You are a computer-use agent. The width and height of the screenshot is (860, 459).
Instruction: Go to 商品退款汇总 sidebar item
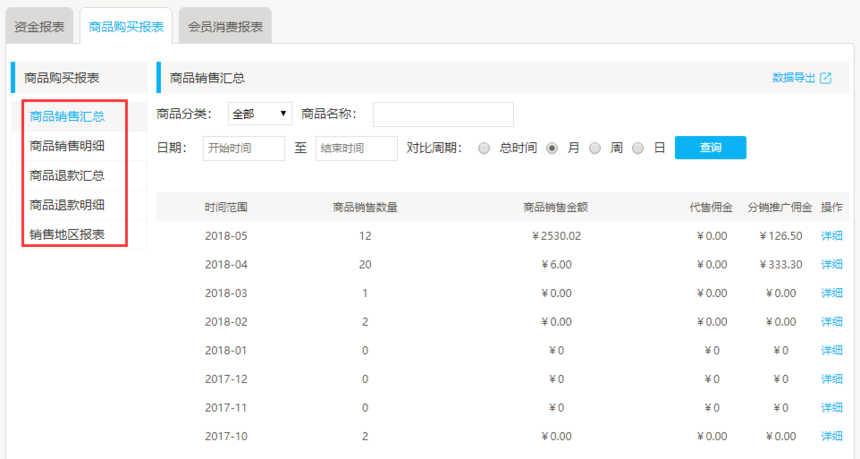click(x=68, y=176)
